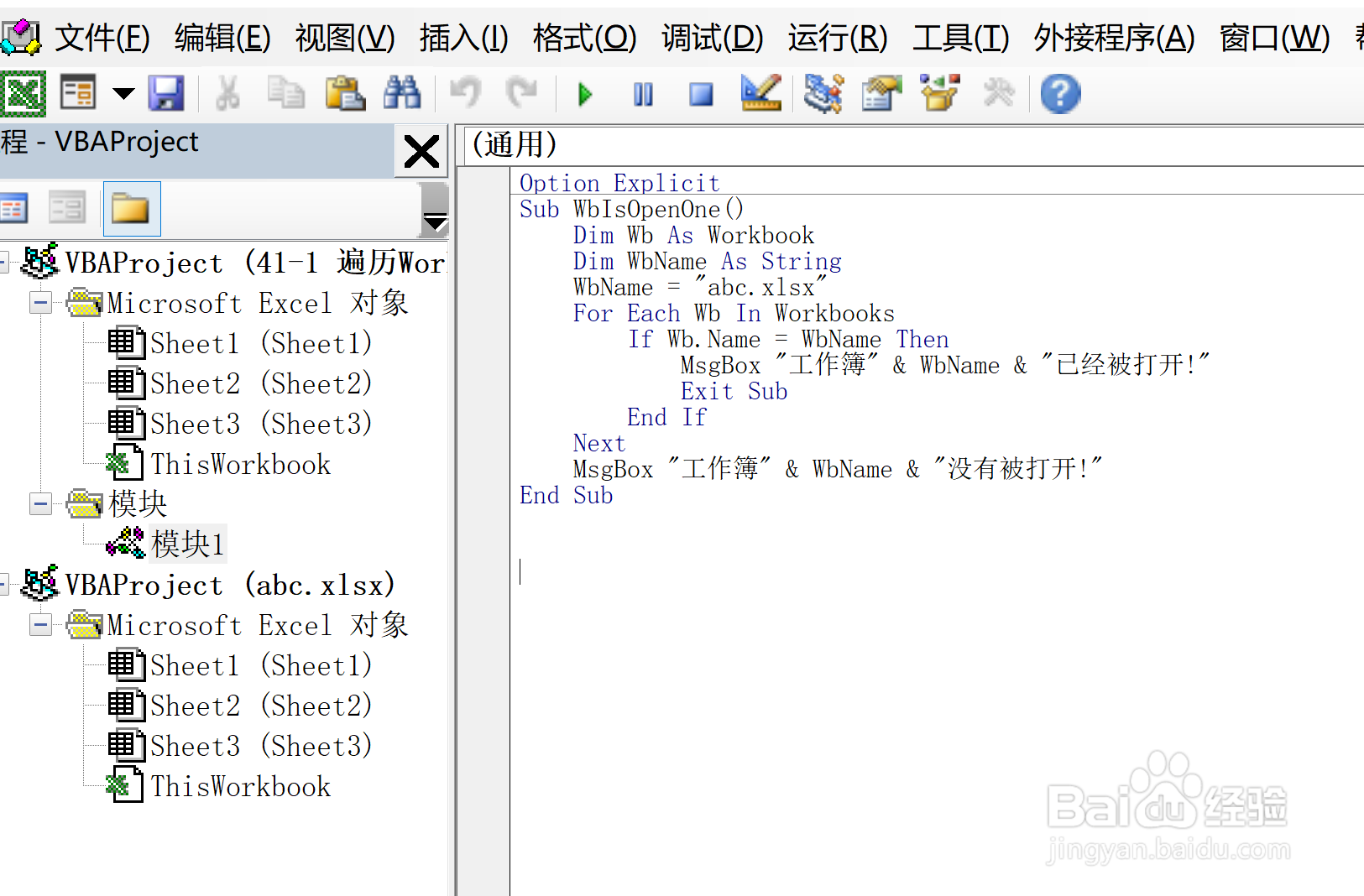Copy selected code icon
1364x896 pixels.
[x=285, y=93]
